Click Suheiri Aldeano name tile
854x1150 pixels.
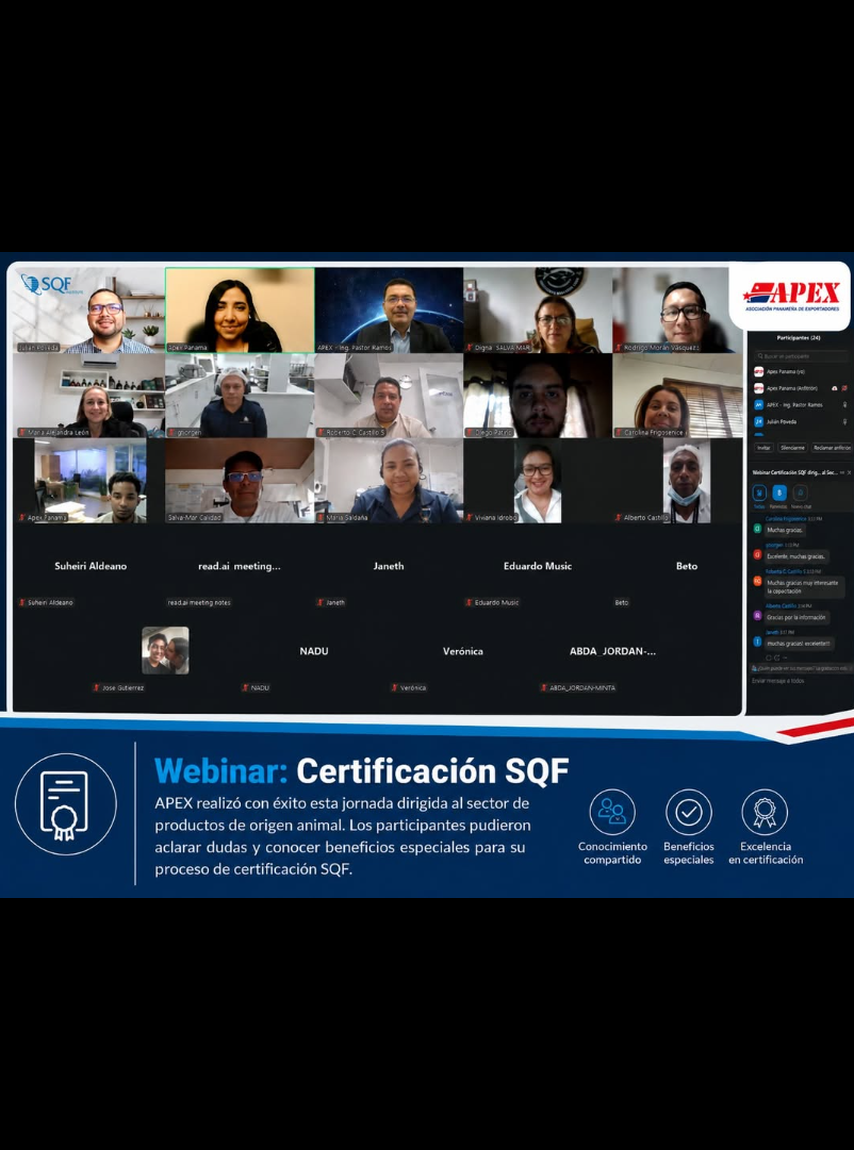tap(90, 566)
